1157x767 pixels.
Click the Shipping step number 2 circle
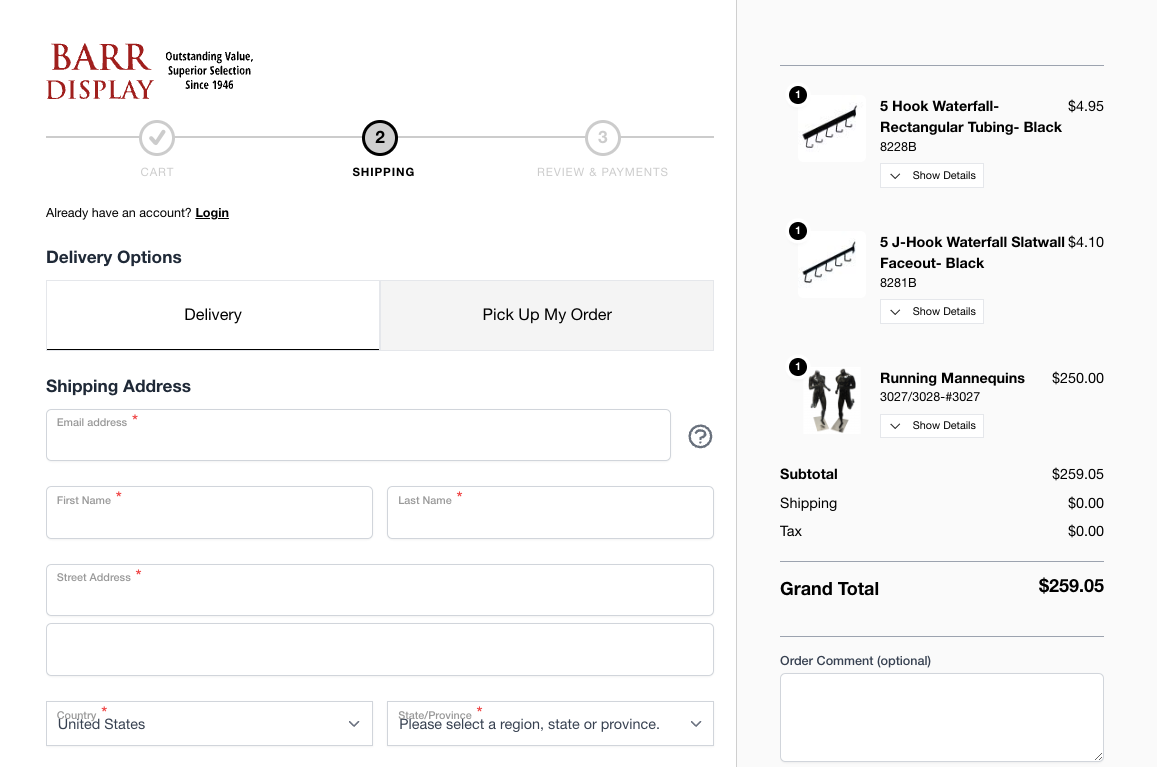pyautogui.click(x=380, y=138)
